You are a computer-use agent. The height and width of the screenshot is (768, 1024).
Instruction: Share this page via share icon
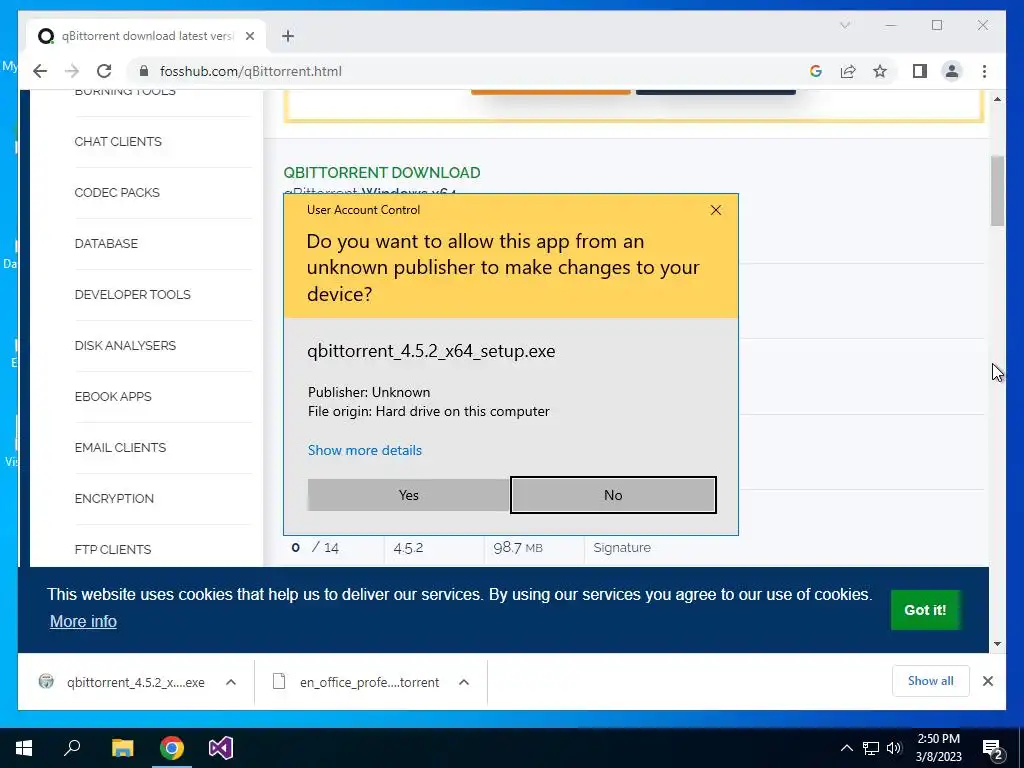coord(848,71)
